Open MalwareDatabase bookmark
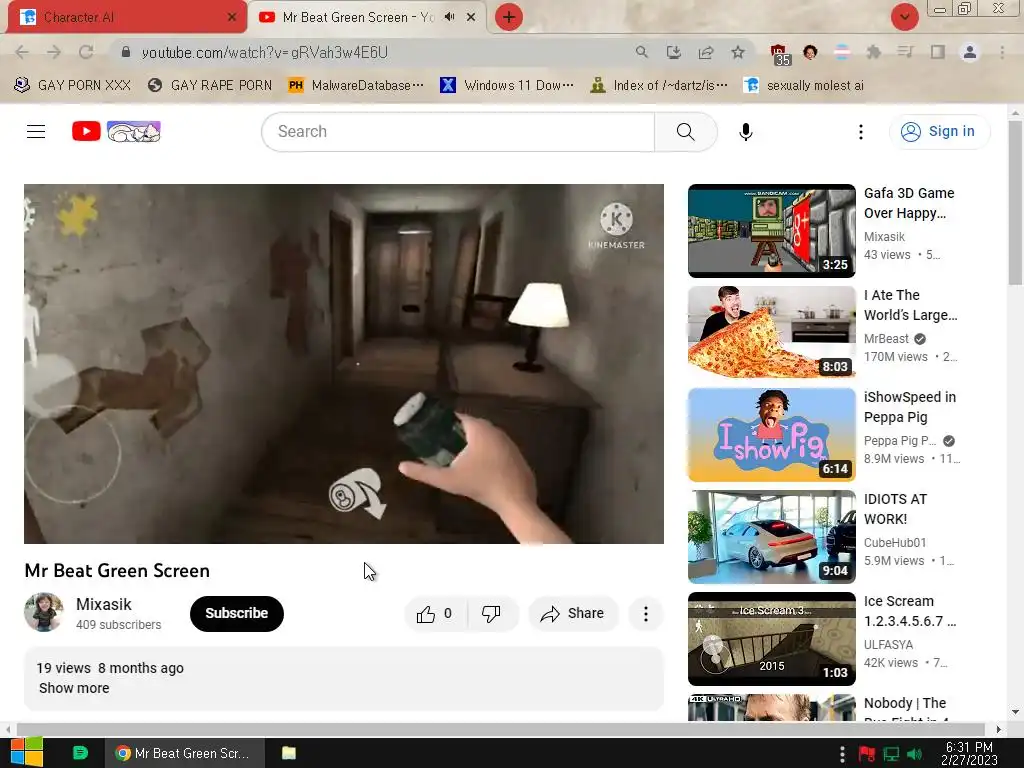Screen dimensions: 1024x768 356,86
